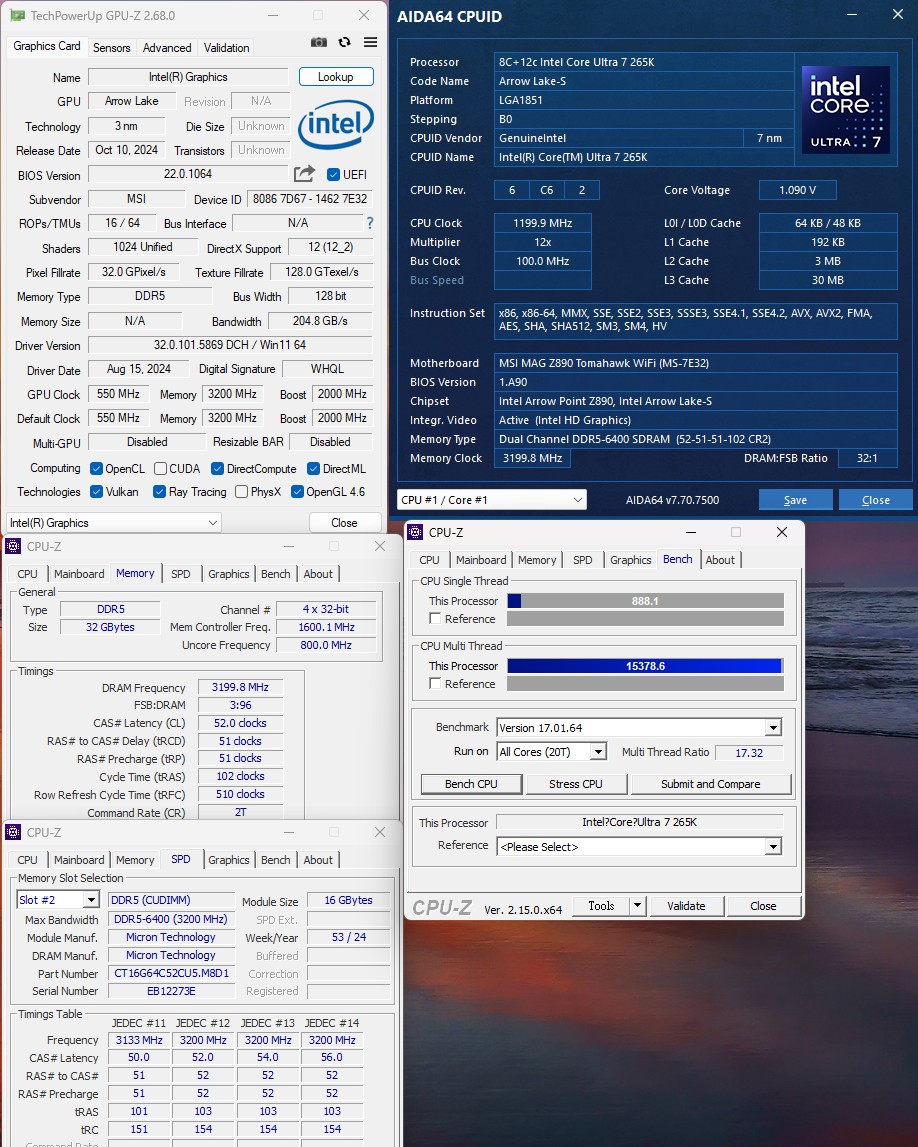918x1147 pixels.
Task: Click the BIOS Version field showing 22.0.1064
Action: click(x=188, y=174)
